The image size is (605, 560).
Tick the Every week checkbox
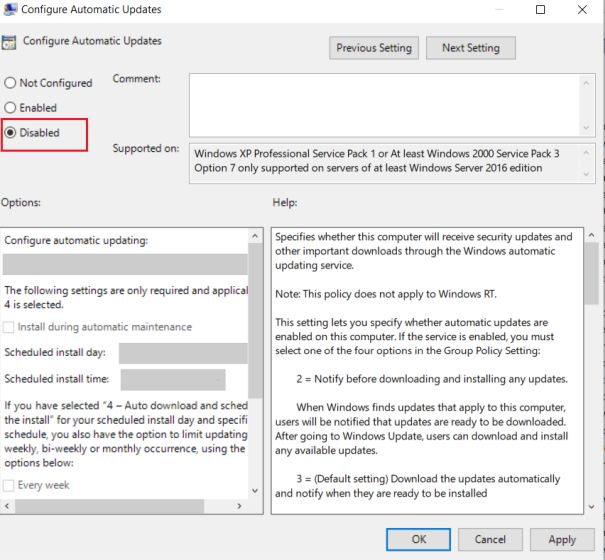click(x=8, y=485)
